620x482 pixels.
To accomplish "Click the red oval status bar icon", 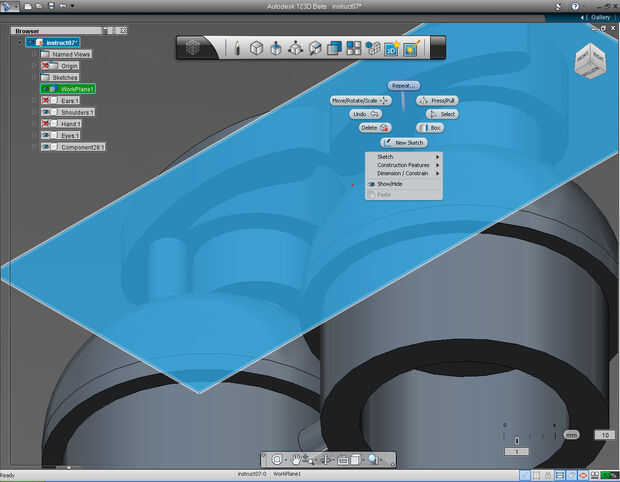I will pos(583,475).
